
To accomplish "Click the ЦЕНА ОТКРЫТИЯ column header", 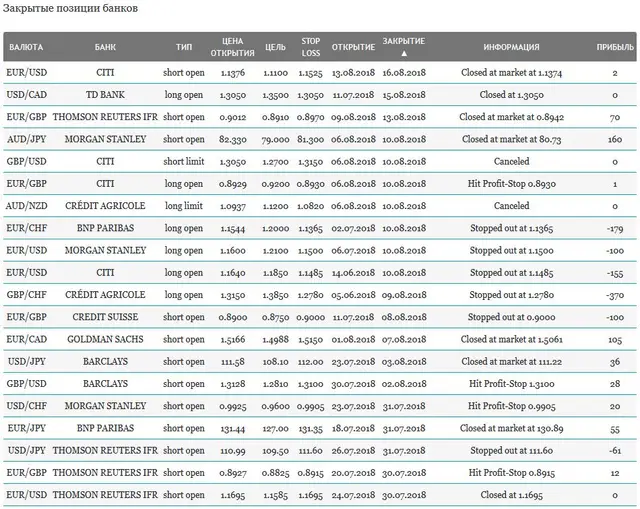I will click(x=233, y=47).
